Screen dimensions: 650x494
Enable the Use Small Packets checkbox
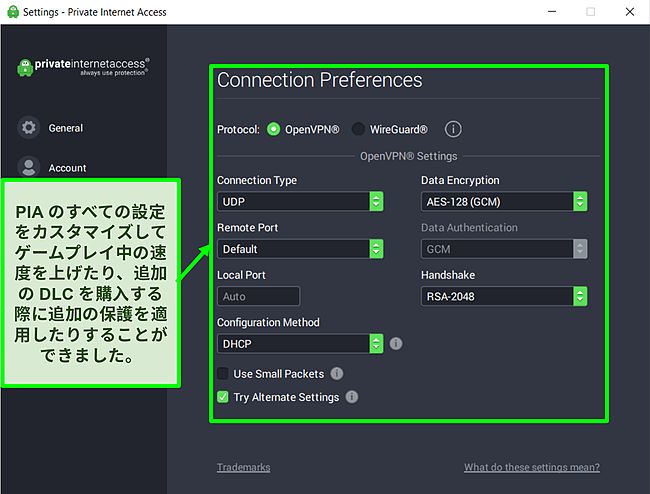(x=223, y=374)
